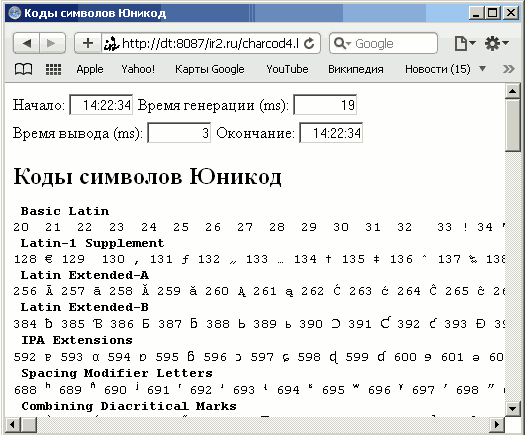Viewport: 526px width, 435px height.
Task: Click the Окончание time field
Action: pyautogui.click(x=331, y=133)
